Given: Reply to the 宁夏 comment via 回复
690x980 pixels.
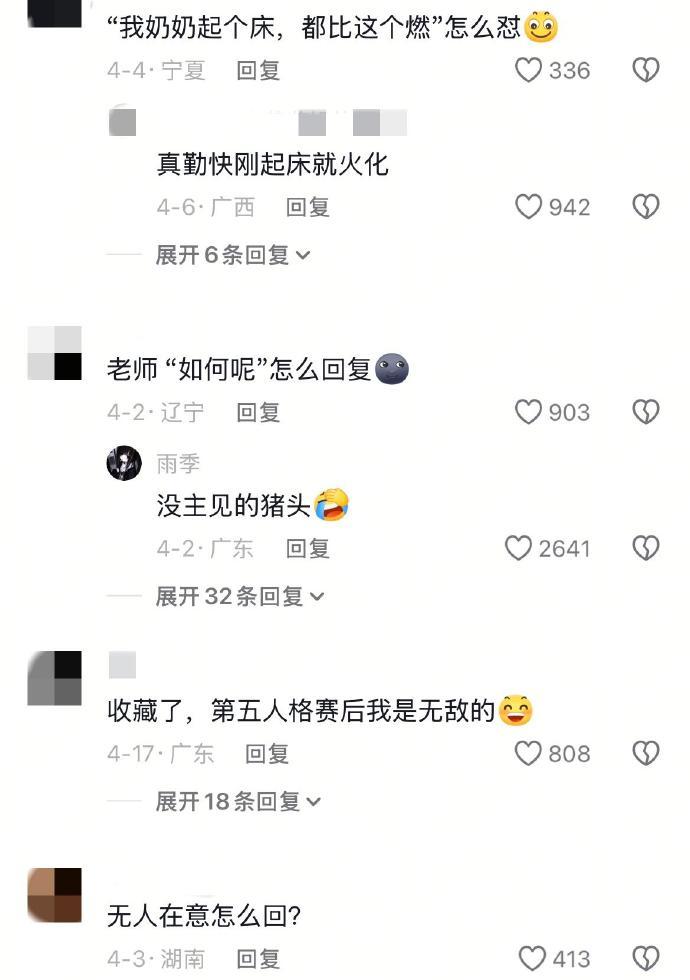Looking at the screenshot, I should 258,71.
